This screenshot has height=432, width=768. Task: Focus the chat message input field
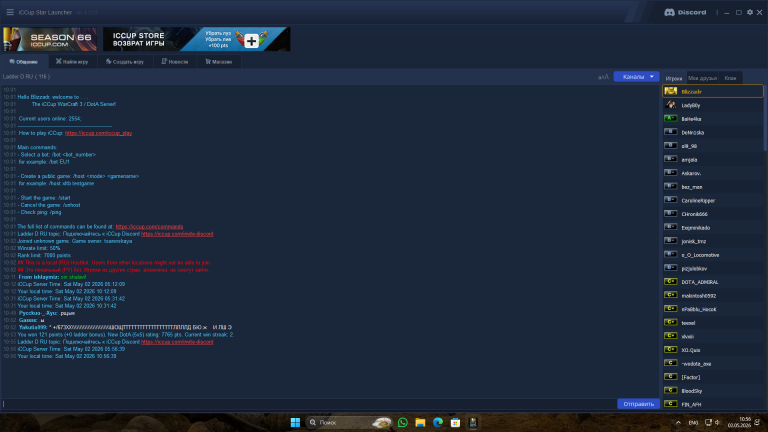[x=309, y=404]
